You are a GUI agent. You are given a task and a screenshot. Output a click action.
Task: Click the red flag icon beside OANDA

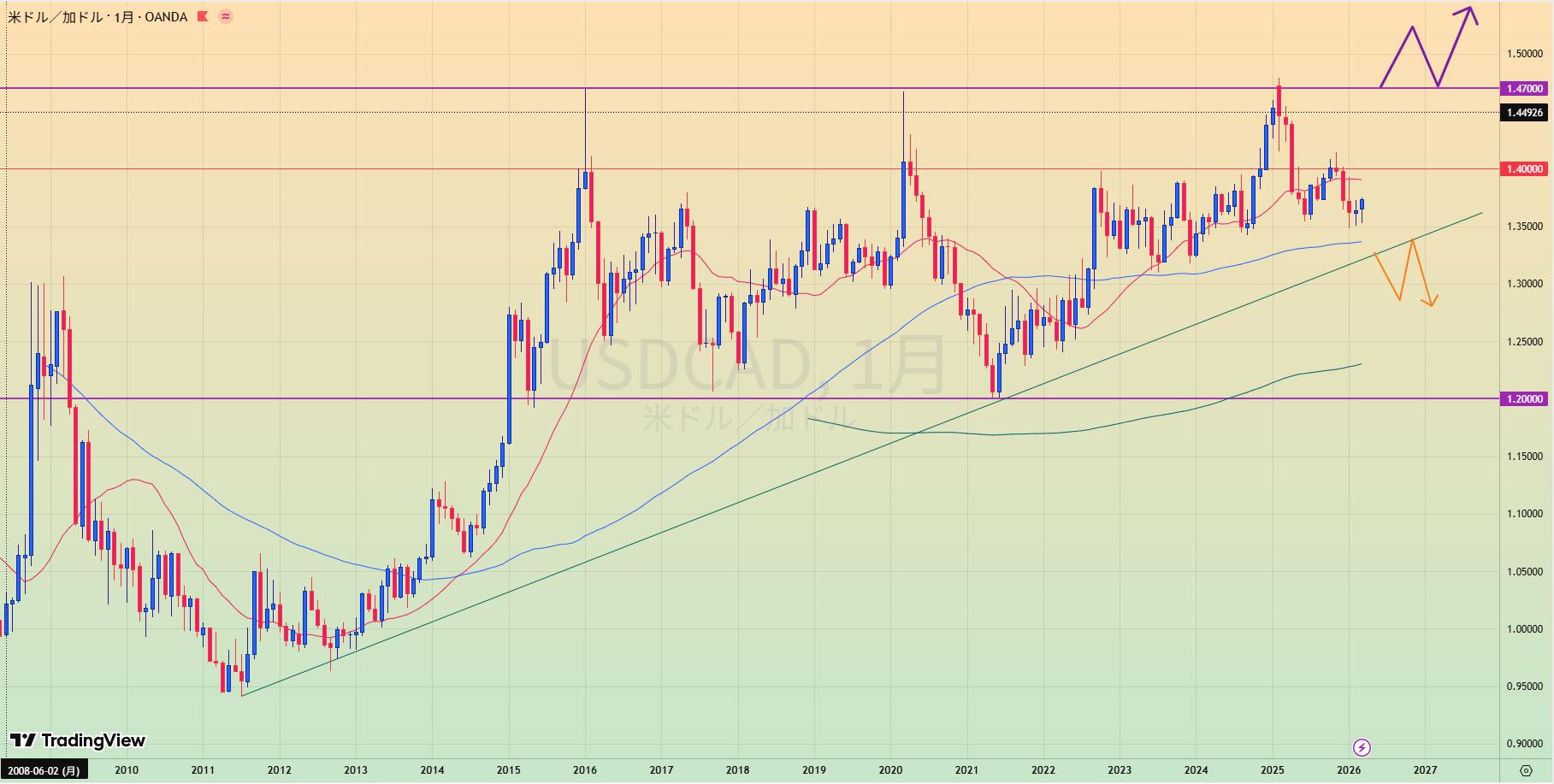[202, 16]
